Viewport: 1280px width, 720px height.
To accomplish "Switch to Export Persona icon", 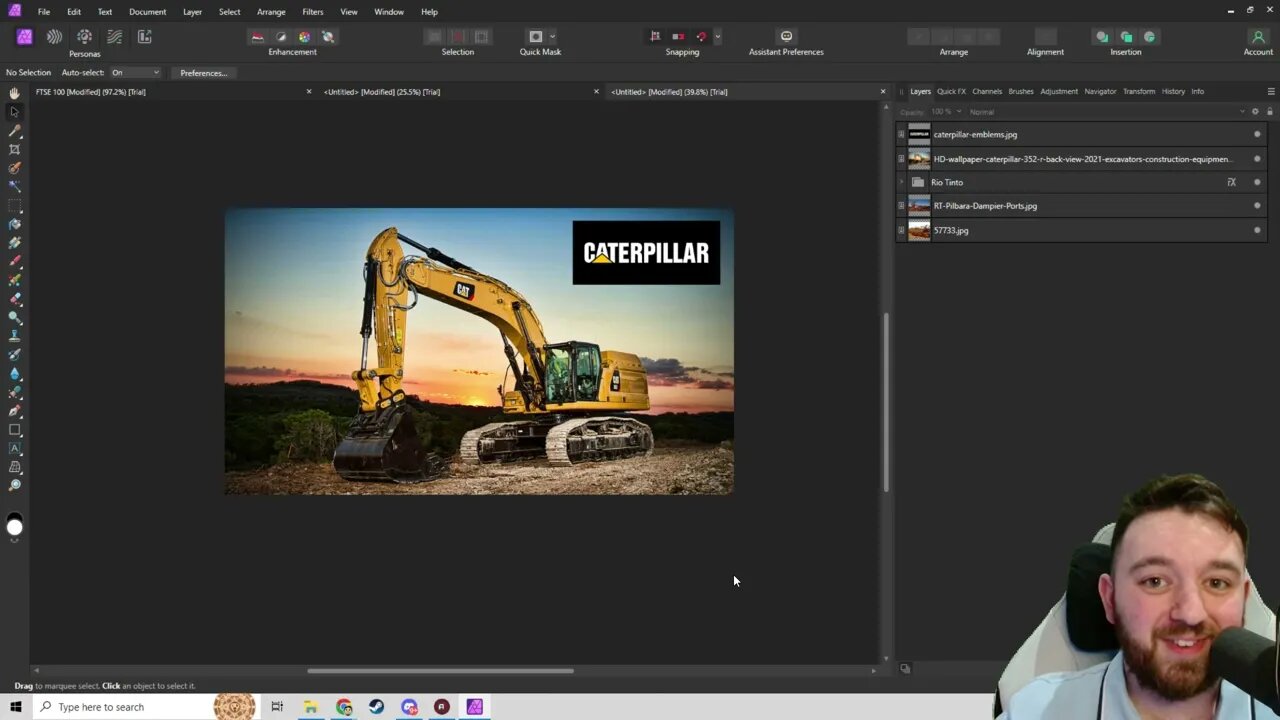I will [144, 37].
